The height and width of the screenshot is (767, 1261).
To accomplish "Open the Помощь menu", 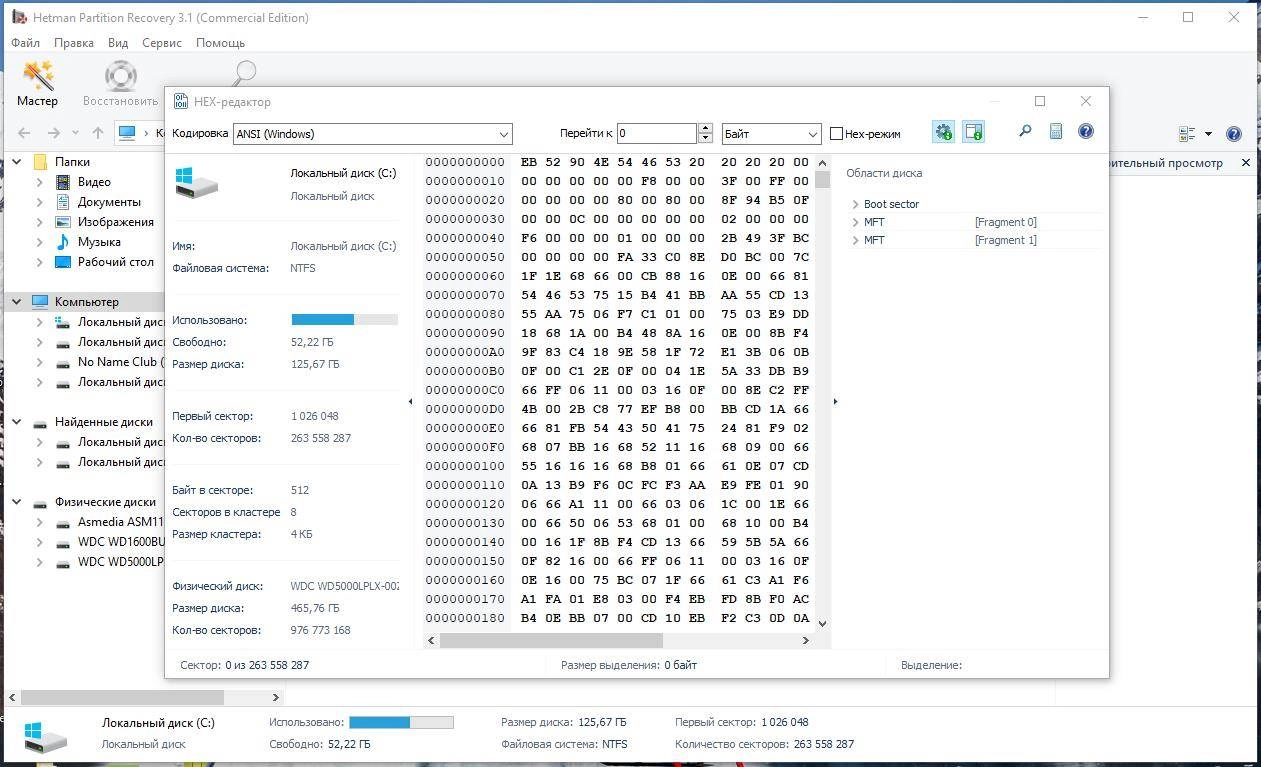I will 220,43.
